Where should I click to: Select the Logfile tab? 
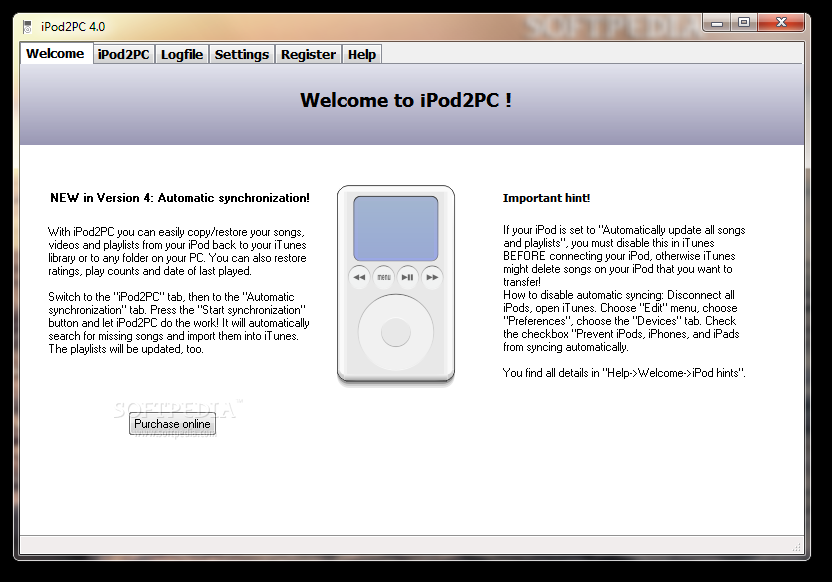[x=182, y=55]
